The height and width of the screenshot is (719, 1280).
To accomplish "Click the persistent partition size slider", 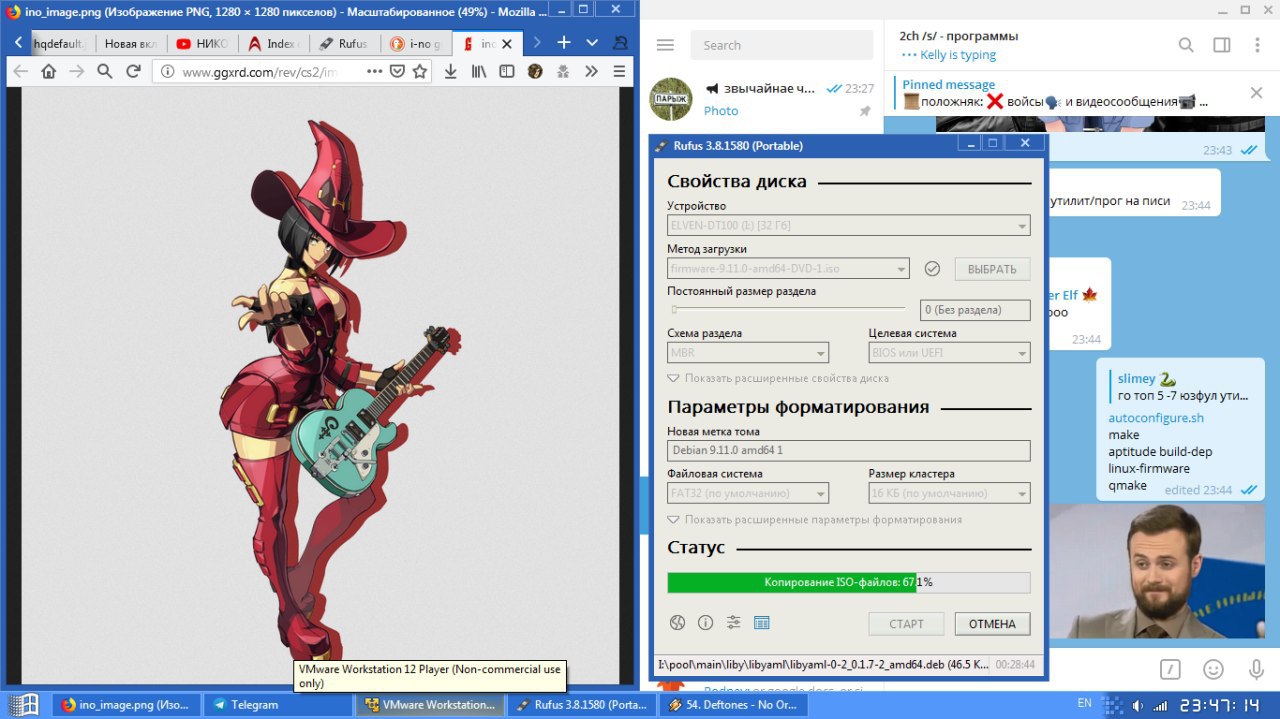I will click(x=787, y=310).
